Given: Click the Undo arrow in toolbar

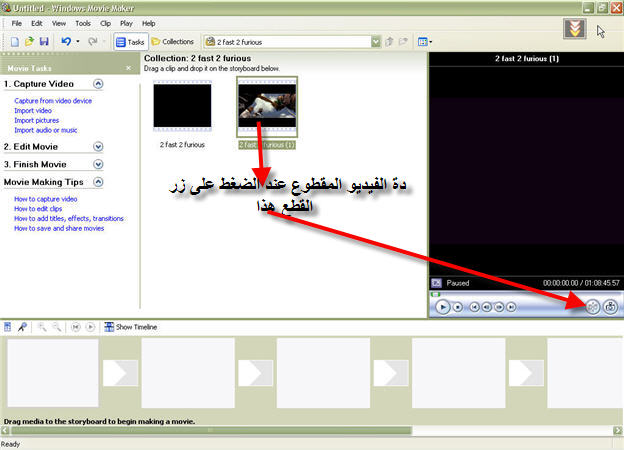Looking at the screenshot, I should [65, 42].
